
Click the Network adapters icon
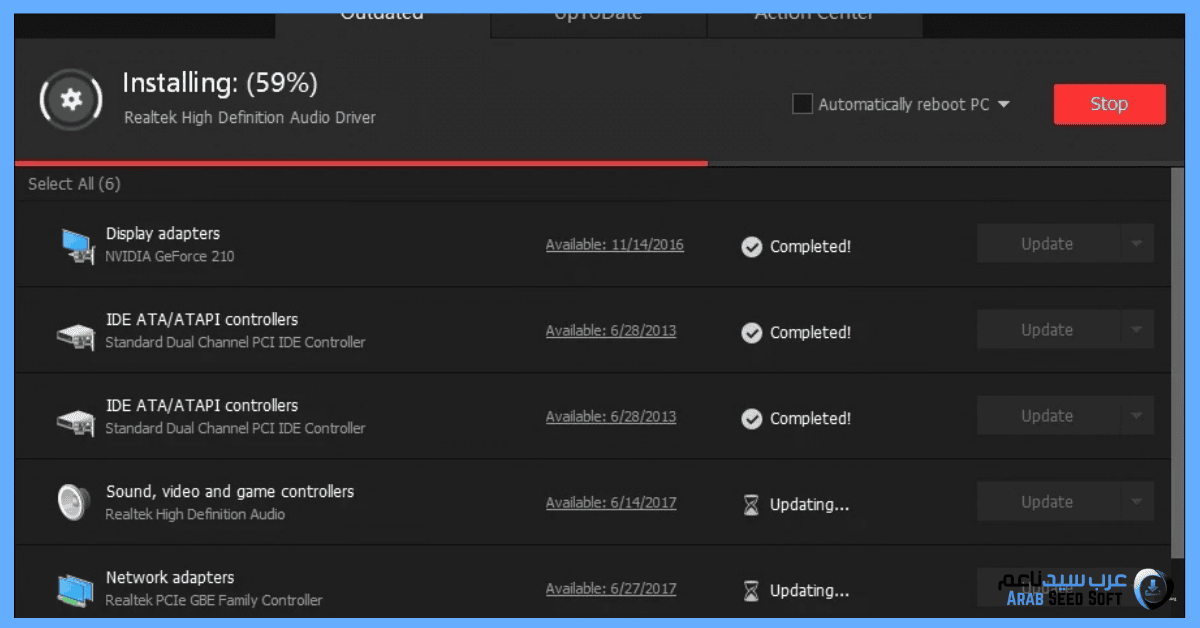pyautogui.click(x=74, y=588)
